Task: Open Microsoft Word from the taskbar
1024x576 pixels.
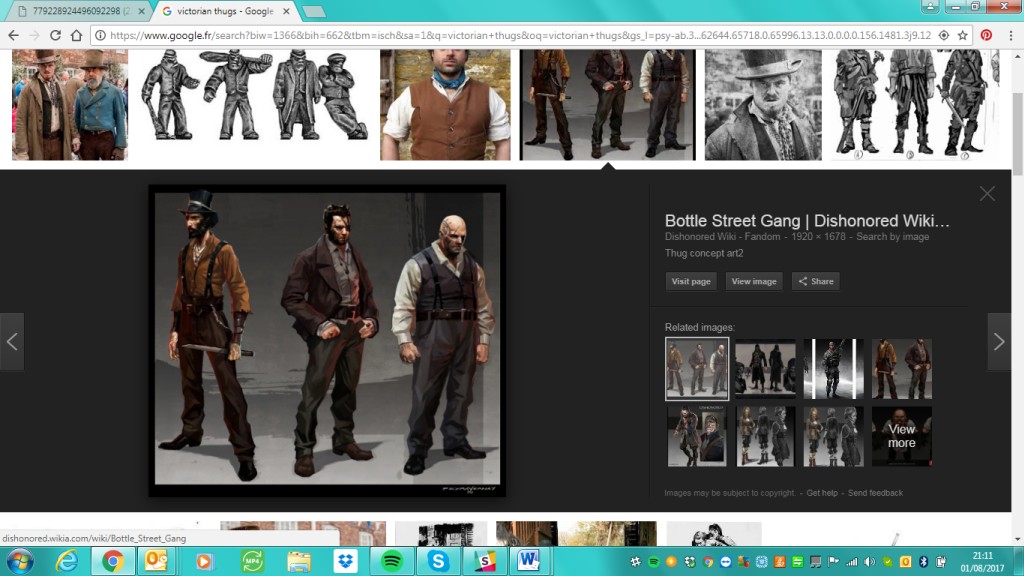Action: click(x=530, y=561)
